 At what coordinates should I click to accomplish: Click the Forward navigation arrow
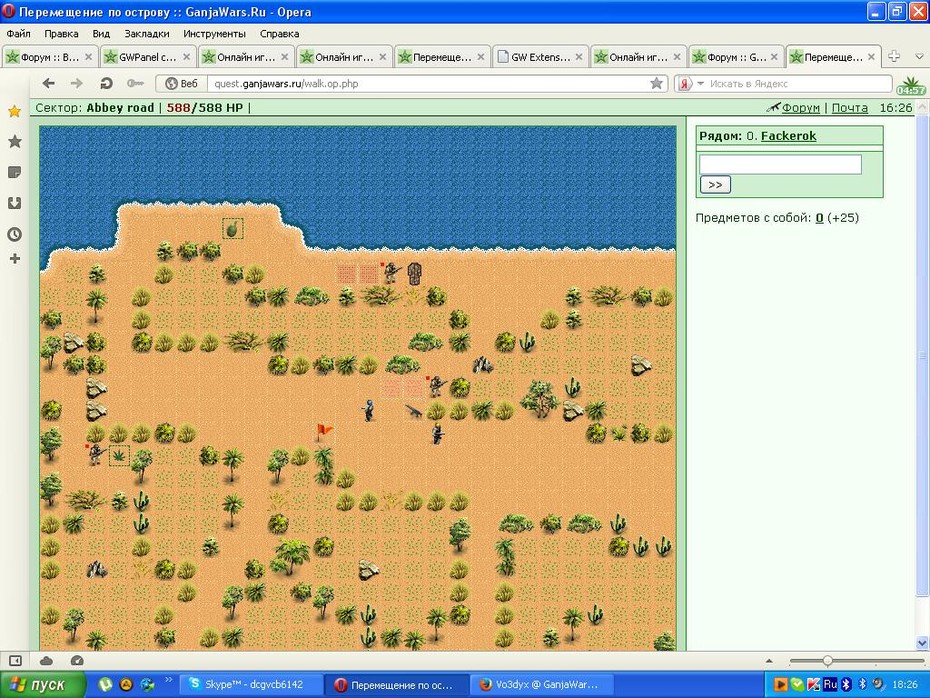click(77, 84)
